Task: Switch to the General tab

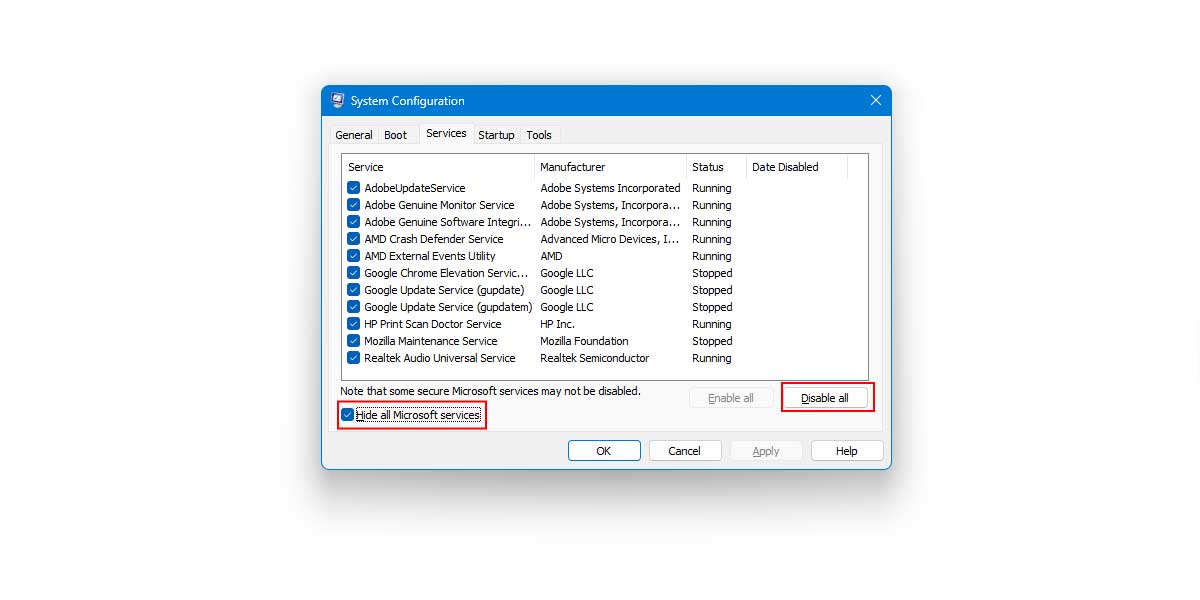Action: tap(354, 135)
